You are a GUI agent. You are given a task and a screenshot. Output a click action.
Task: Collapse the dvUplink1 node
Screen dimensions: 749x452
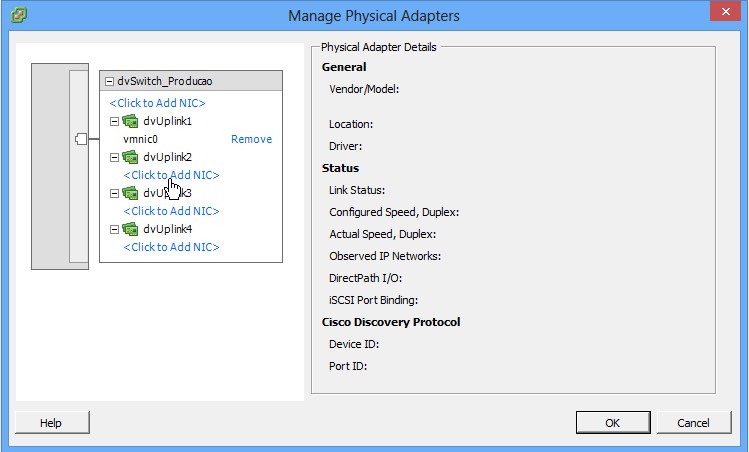(115, 121)
